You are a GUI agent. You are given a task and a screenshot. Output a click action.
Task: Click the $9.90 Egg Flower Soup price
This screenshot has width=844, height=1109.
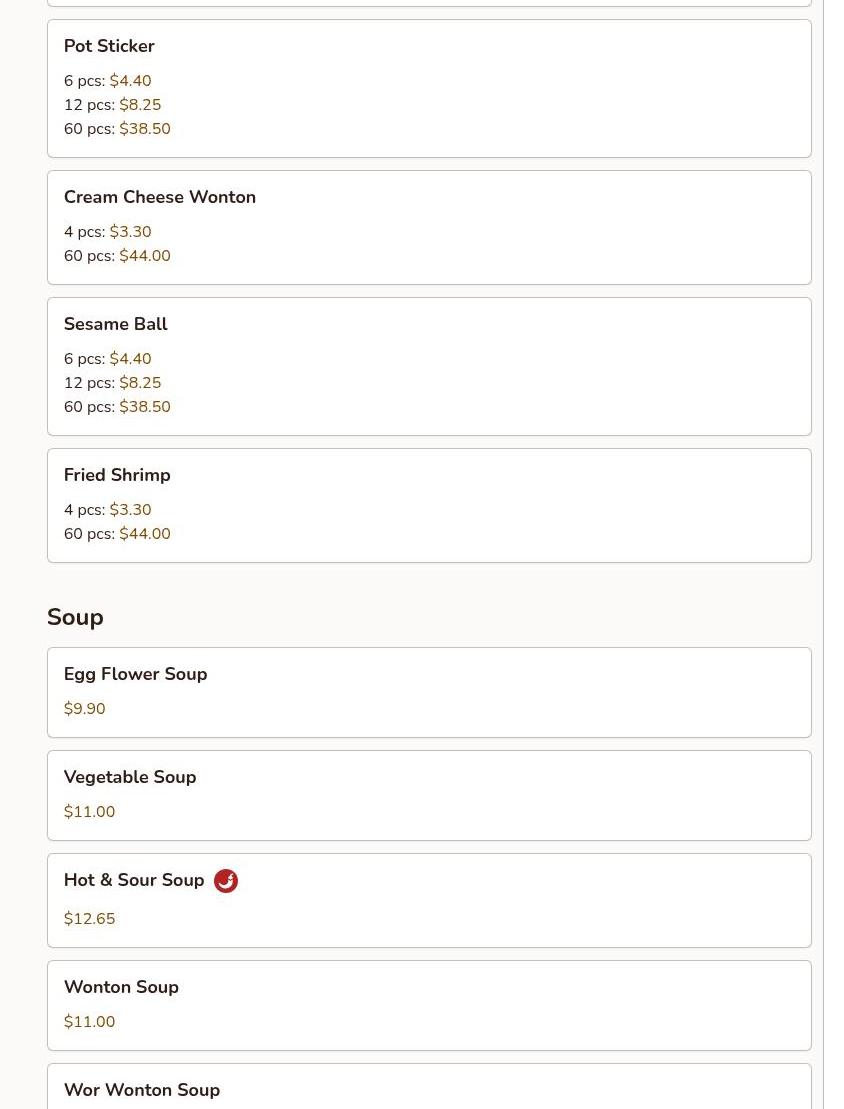tap(84, 709)
